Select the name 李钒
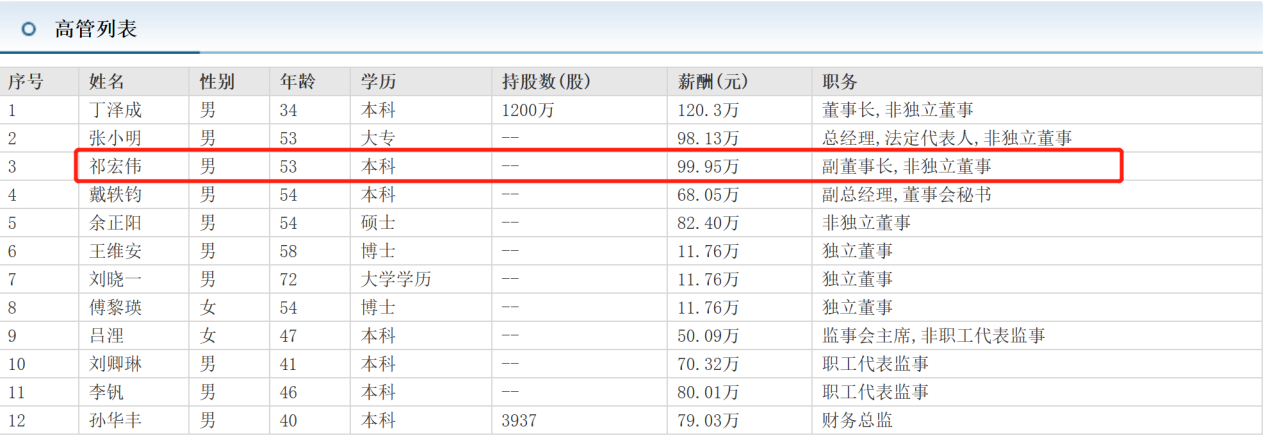The width and height of the screenshot is (1268, 438). tap(106, 392)
